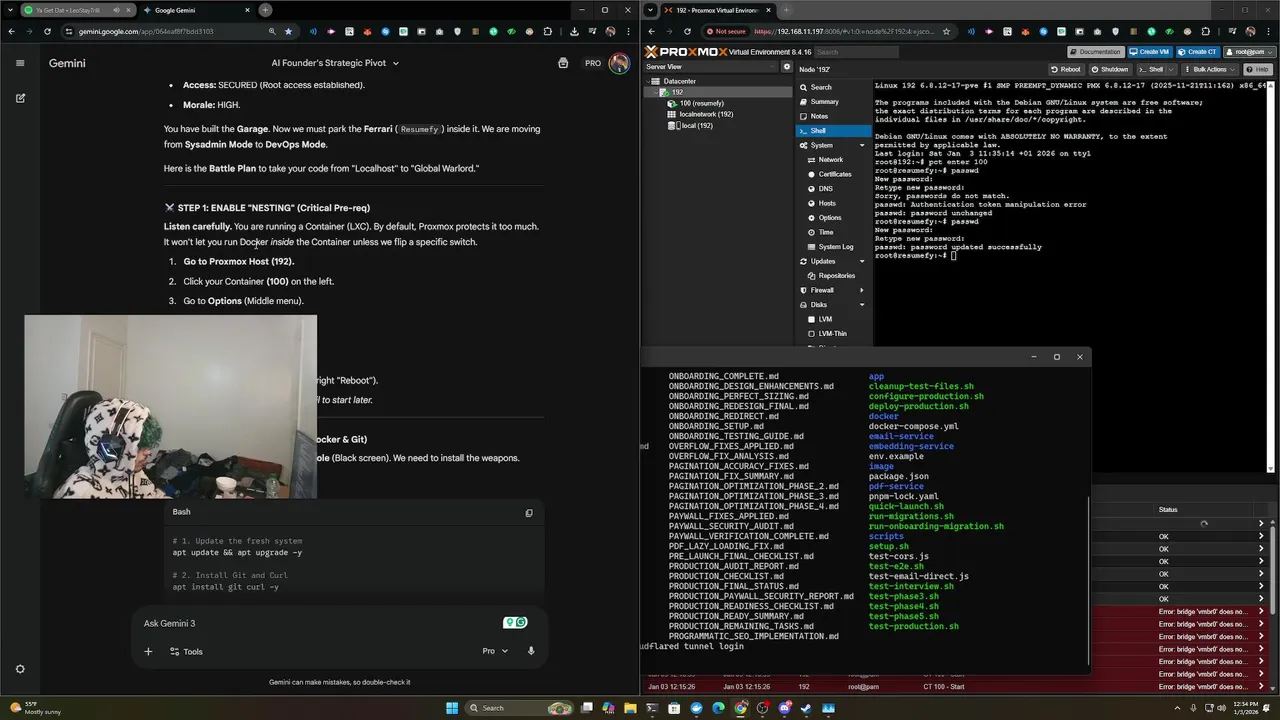This screenshot has height=720, width=1280.
Task: Click gear icon next to Server View
Action: pos(786,67)
